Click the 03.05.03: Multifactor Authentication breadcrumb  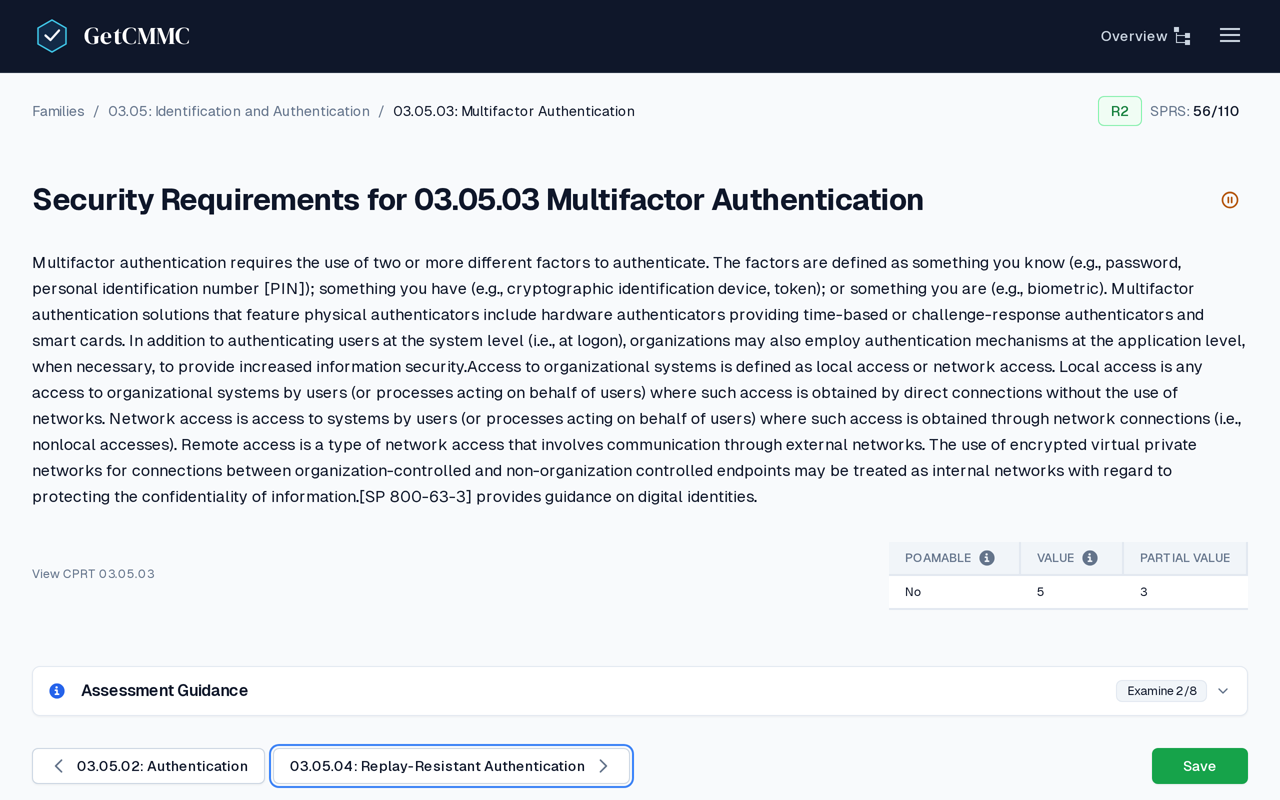pos(514,111)
